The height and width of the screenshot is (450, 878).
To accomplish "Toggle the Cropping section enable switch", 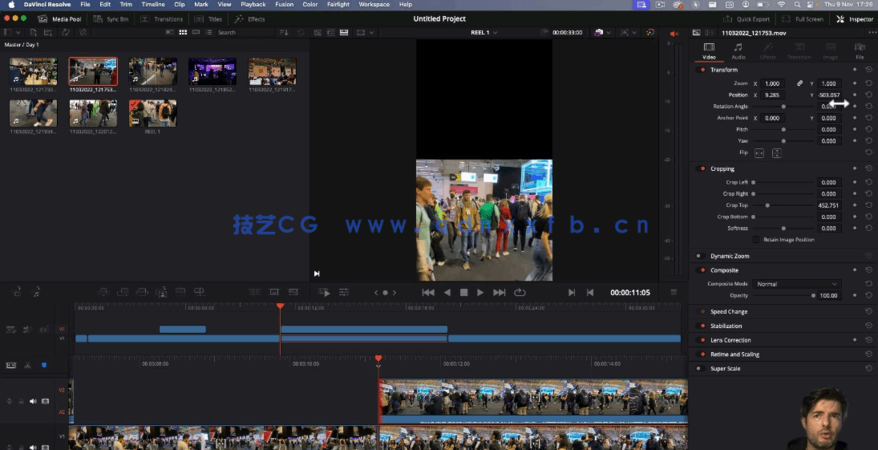I will 702,168.
